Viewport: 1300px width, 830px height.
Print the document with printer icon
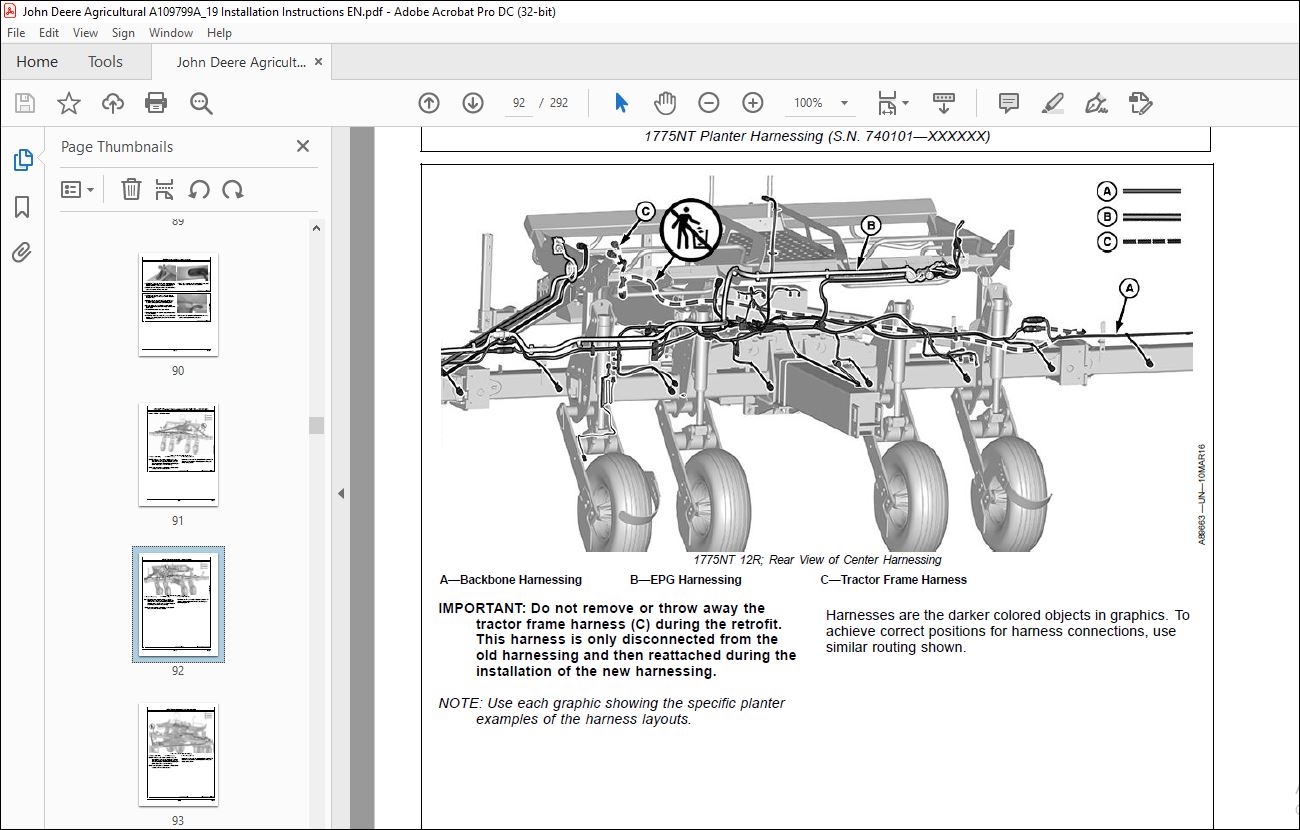click(x=156, y=103)
